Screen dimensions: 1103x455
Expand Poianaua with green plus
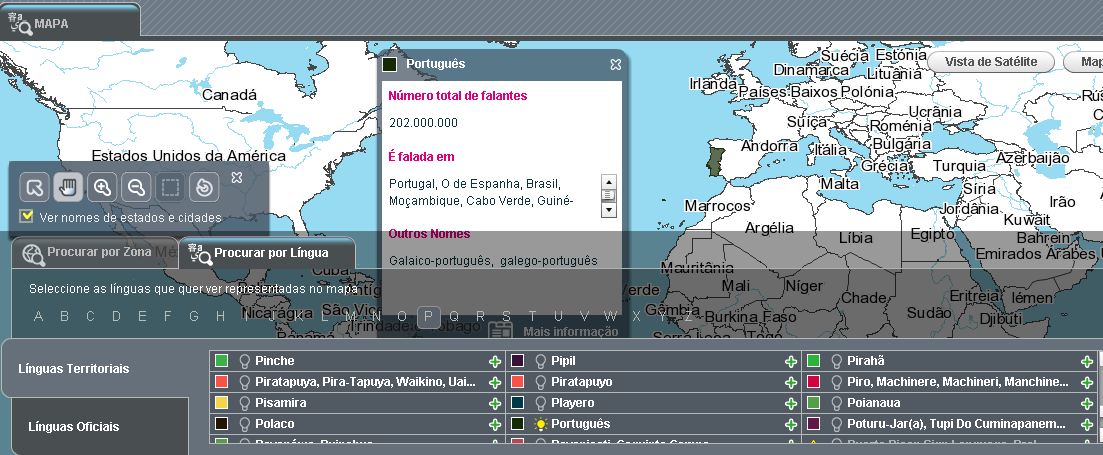coord(1087,404)
